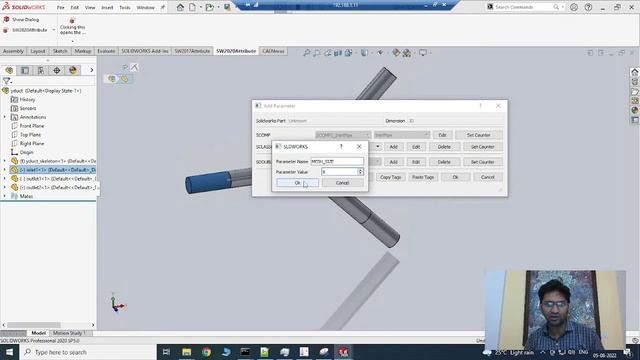640x360 pixels.
Task: Open the second SCOMP dropdown
Action: 402,135
